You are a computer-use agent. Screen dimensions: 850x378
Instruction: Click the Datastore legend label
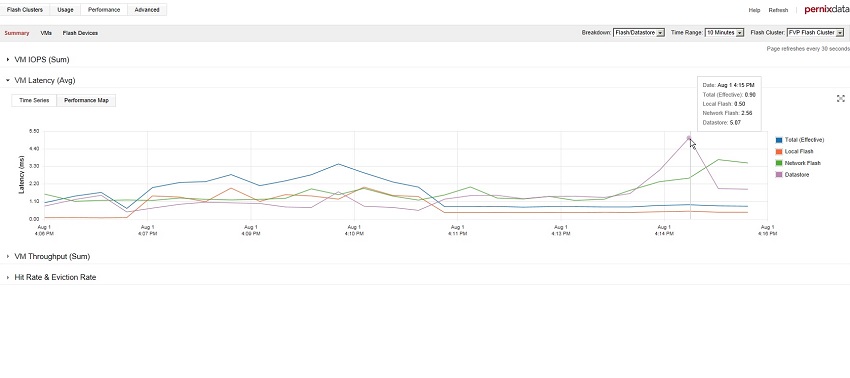point(797,175)
